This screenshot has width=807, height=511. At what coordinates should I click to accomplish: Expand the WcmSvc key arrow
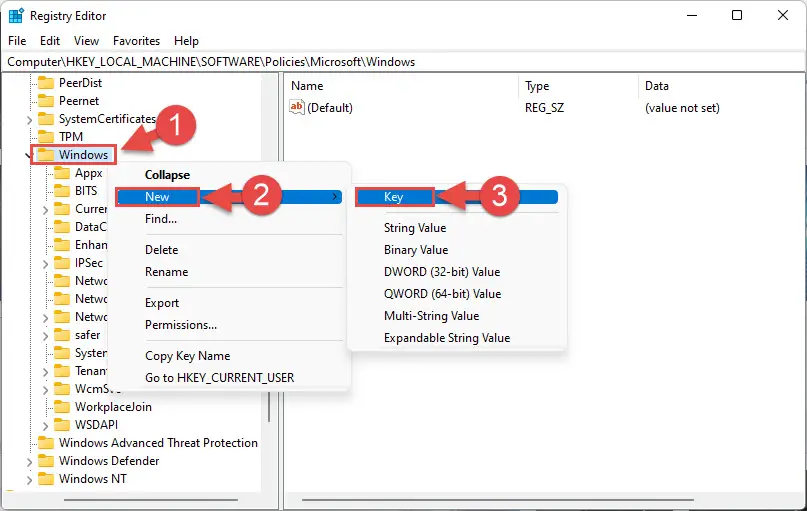(45, 390)
